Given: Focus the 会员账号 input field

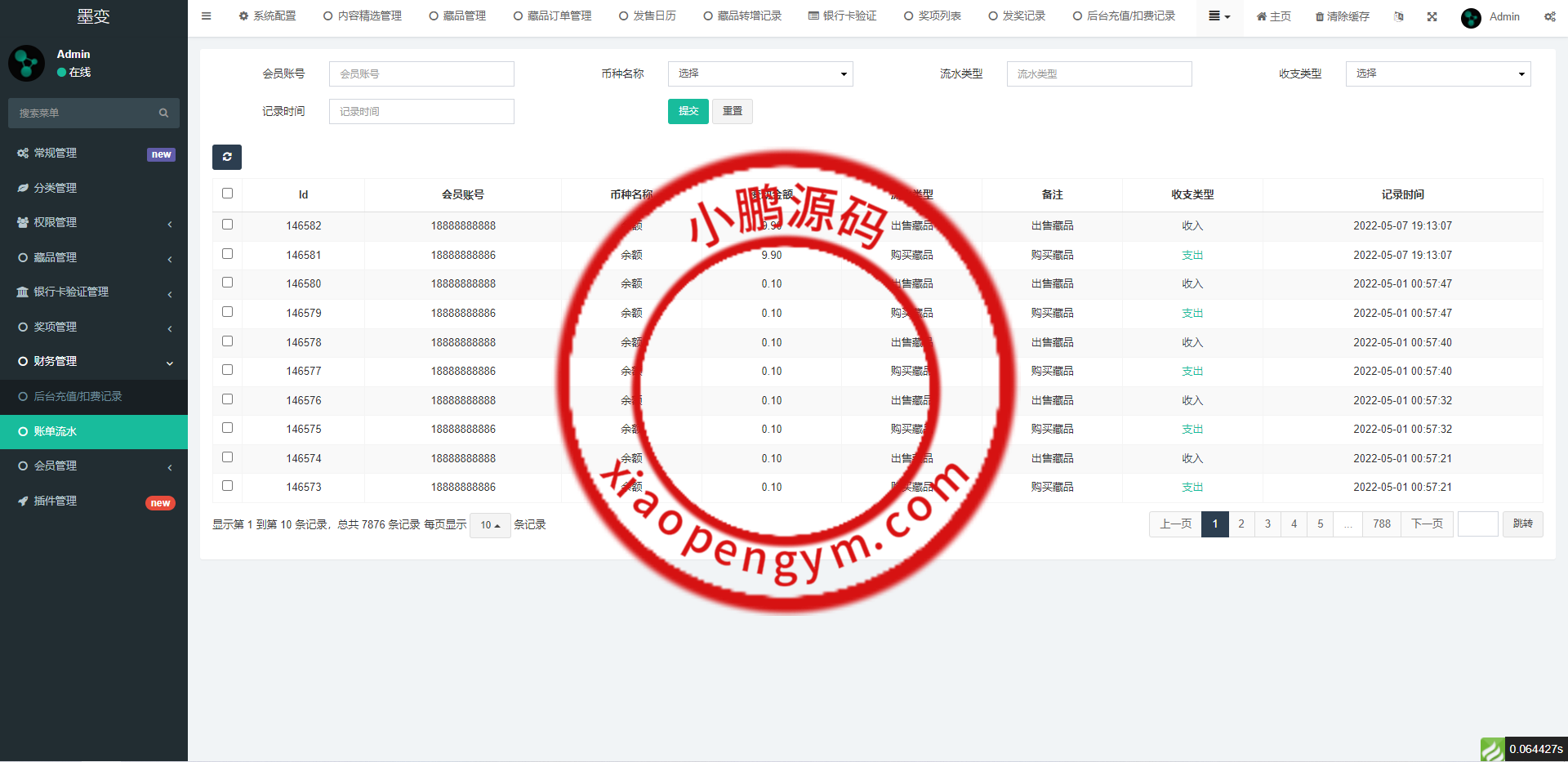Looking at the screenshot, I should (x=421, y=74).
